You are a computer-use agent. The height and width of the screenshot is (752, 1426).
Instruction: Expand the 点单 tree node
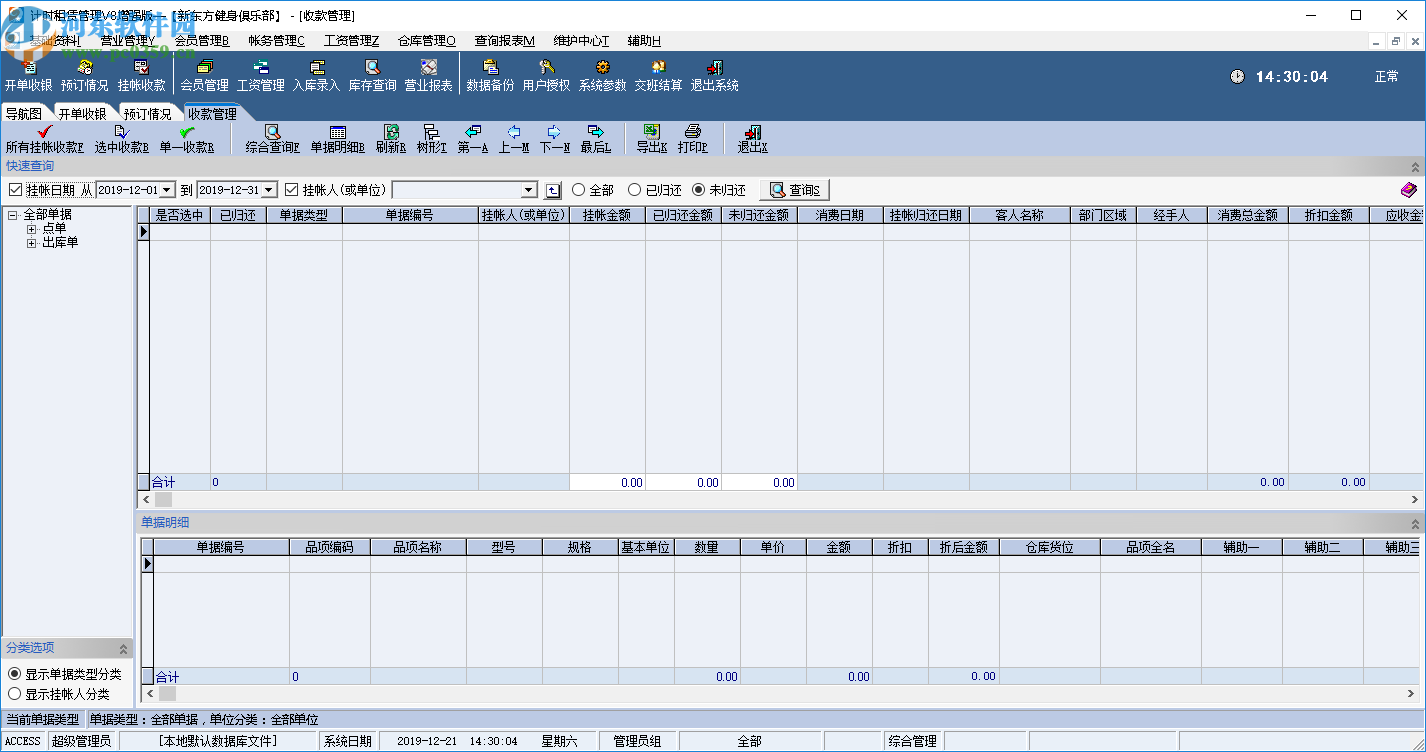point(31,229)
